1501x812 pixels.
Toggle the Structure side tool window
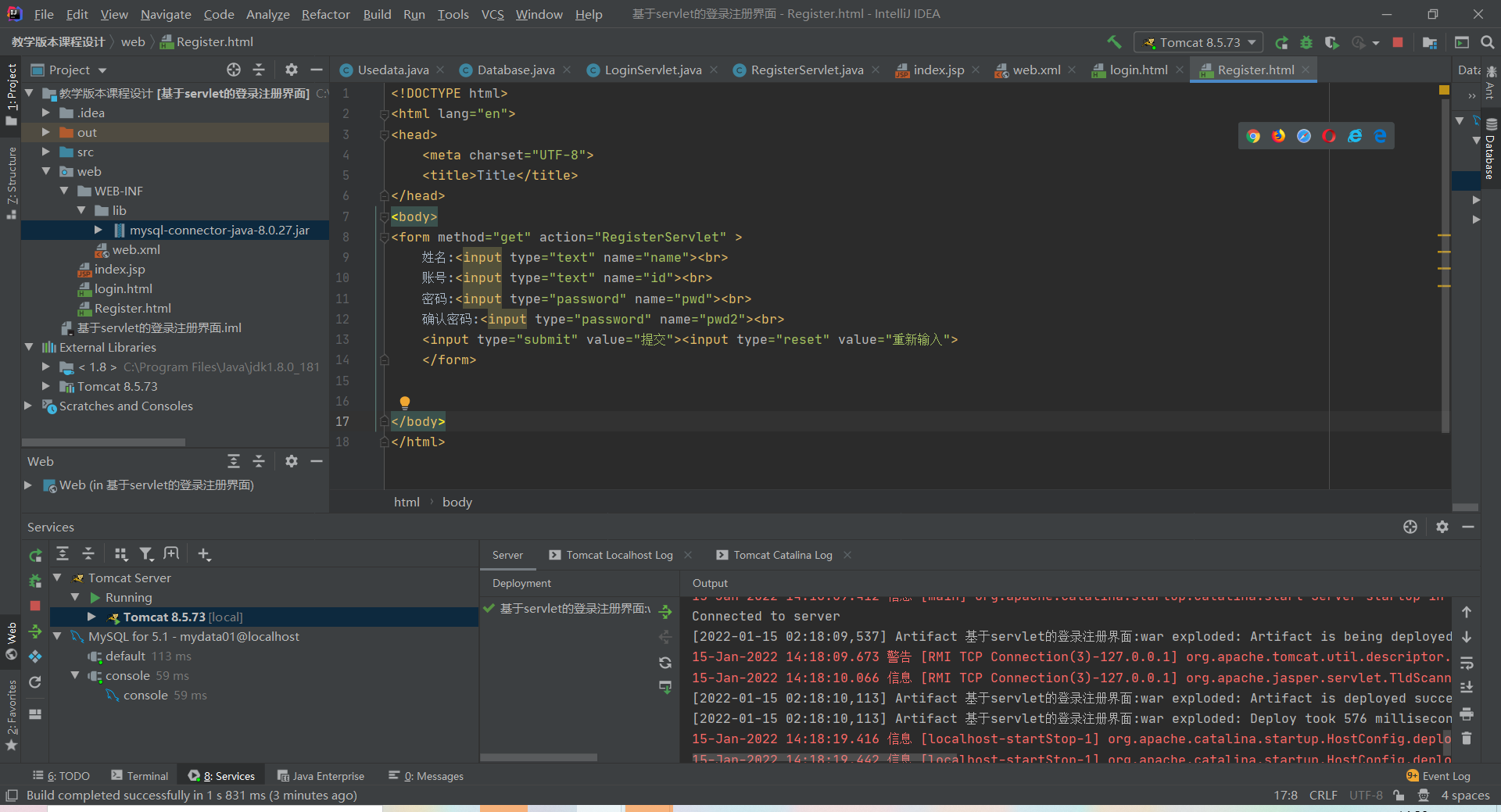(x=11, y=181)
